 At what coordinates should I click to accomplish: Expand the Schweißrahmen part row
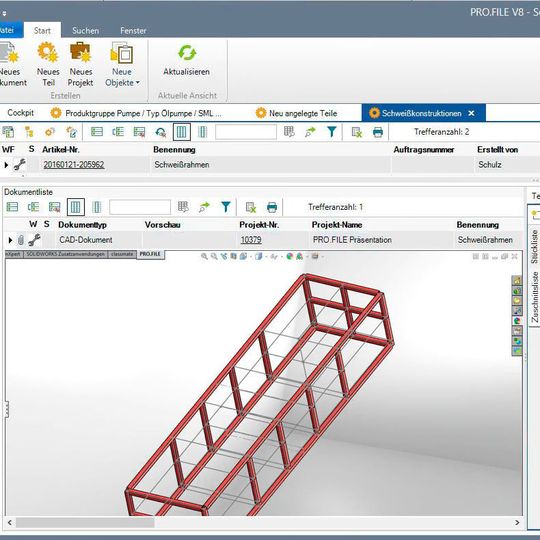6,165
